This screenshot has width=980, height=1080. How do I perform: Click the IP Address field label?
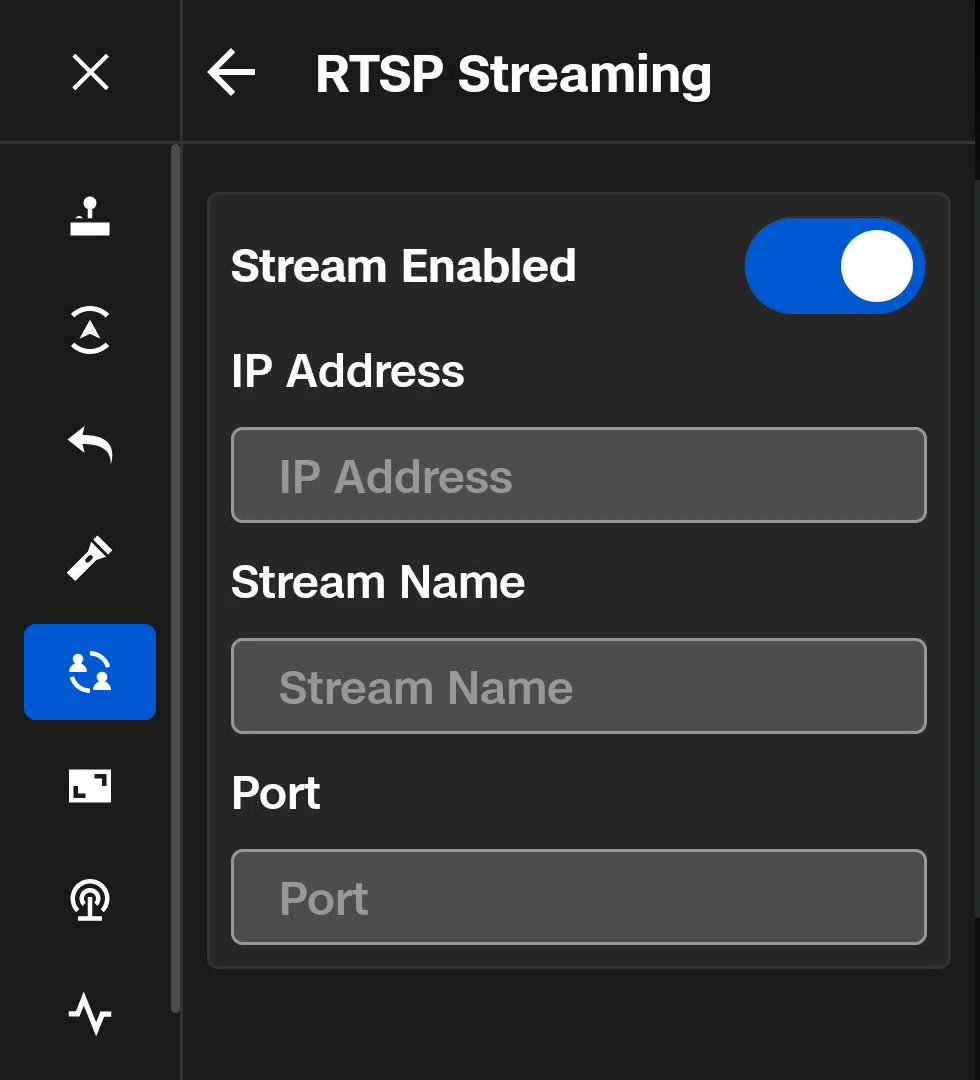348,371
